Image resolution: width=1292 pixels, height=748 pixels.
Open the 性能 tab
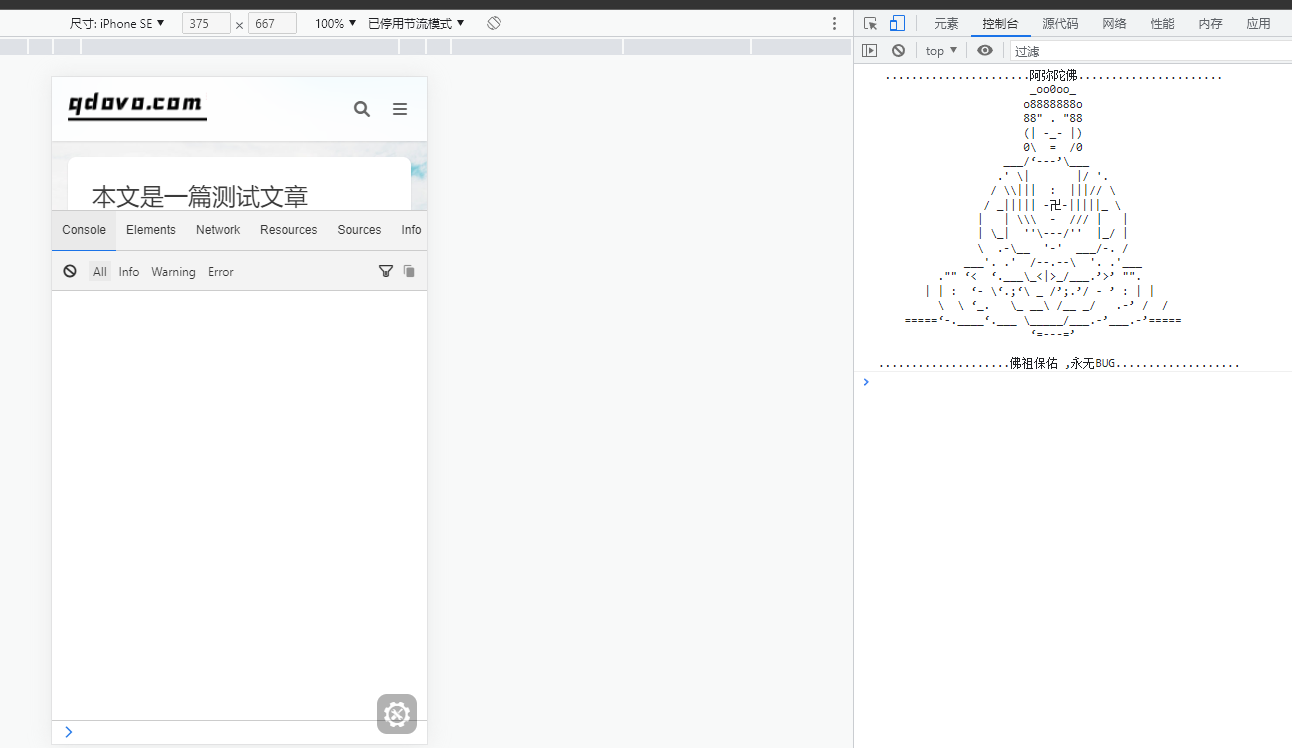click(1162, 24)
